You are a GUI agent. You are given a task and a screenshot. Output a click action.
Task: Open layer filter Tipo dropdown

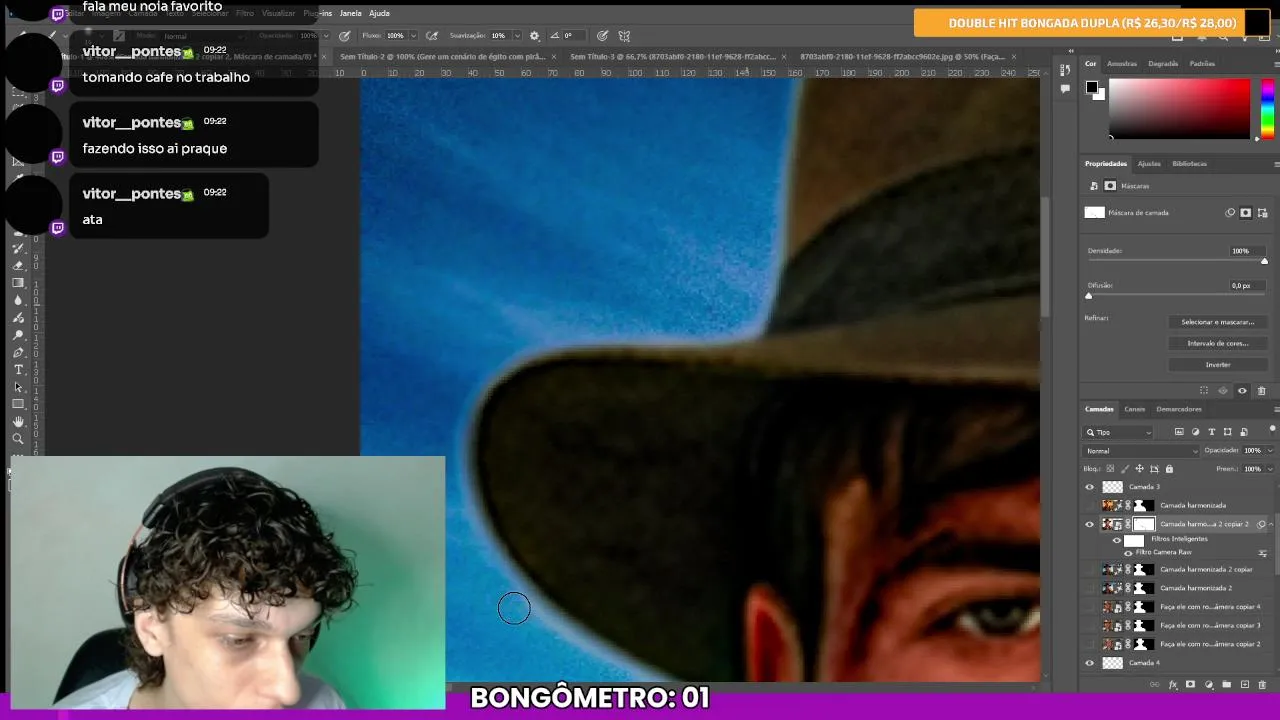1119,432
